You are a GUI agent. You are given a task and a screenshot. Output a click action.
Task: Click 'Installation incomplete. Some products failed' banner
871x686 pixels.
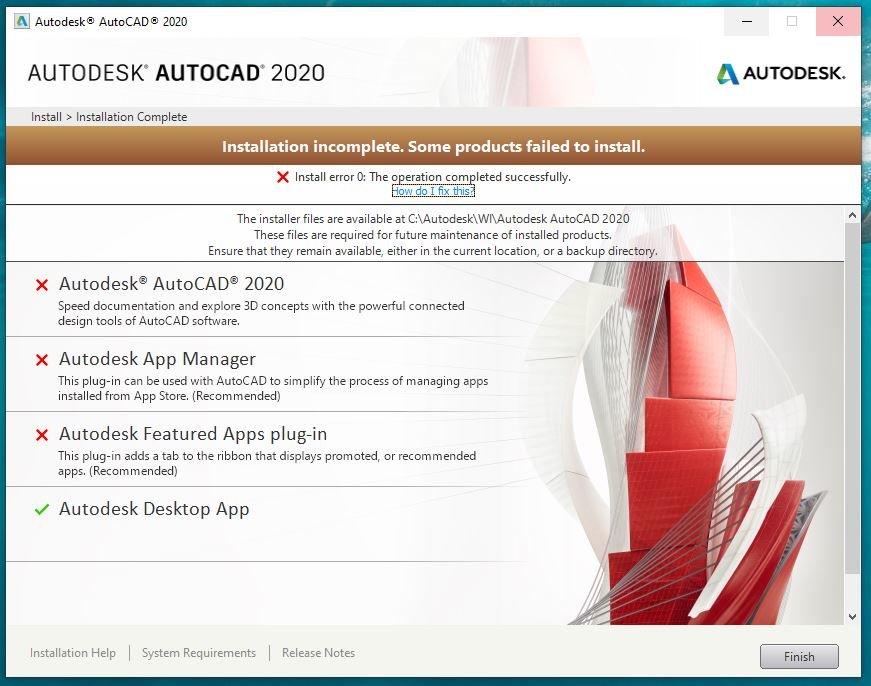pyautogui.click(x=433, y=146)
